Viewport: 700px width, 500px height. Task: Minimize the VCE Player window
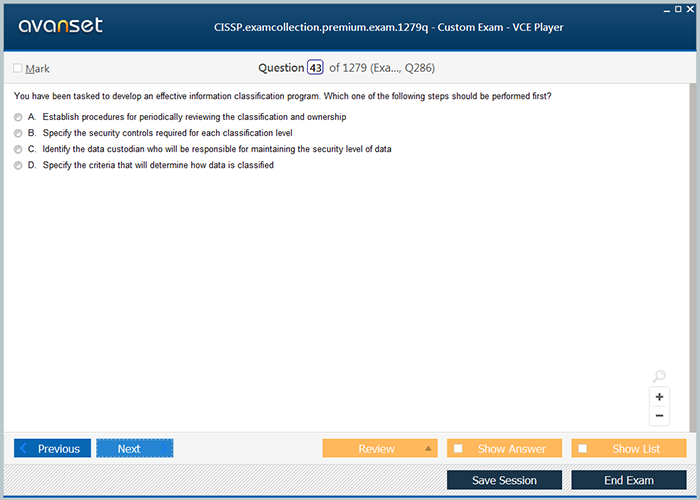click(x=666, y=8)
